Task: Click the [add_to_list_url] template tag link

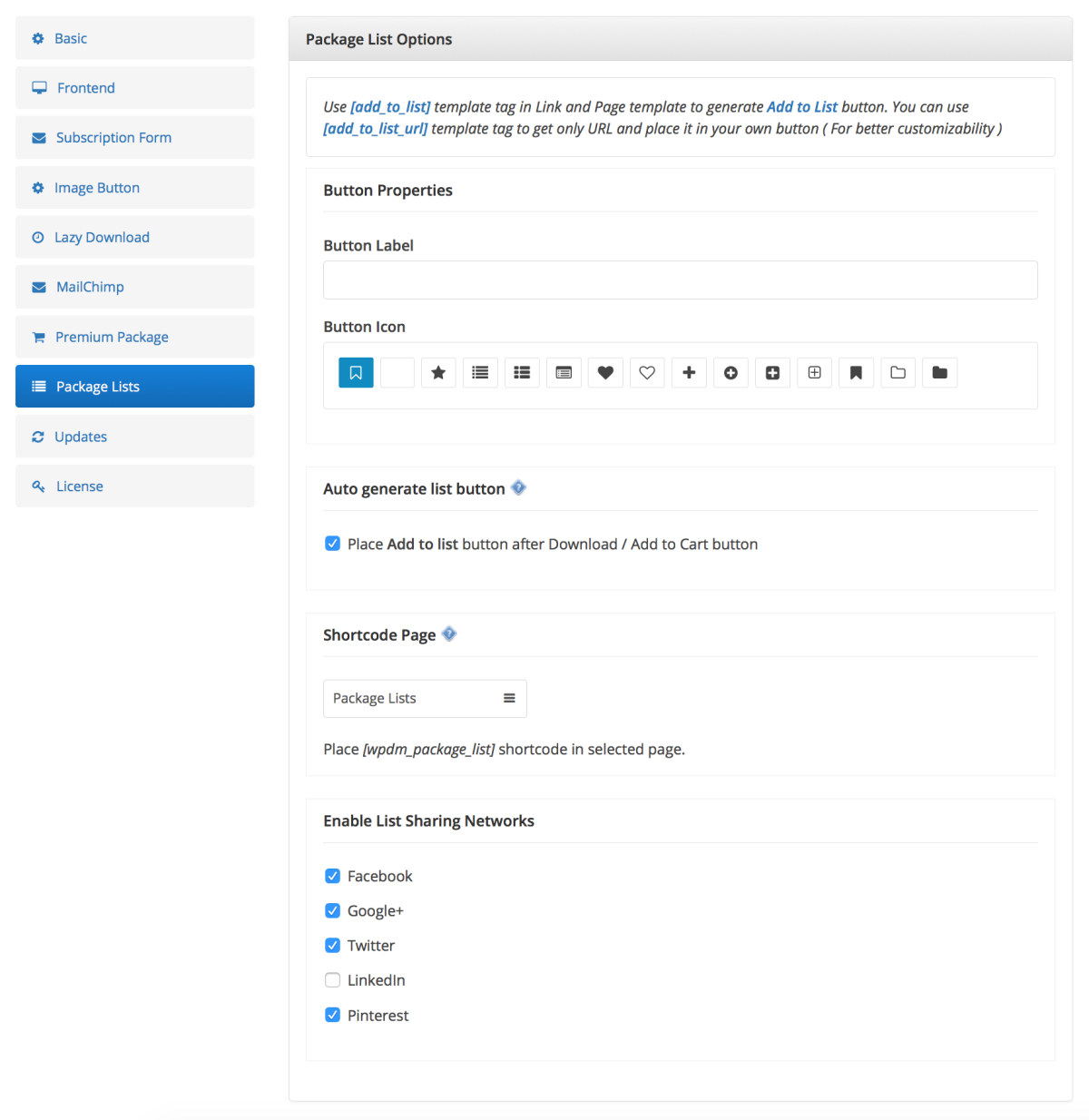Action: 375,129
